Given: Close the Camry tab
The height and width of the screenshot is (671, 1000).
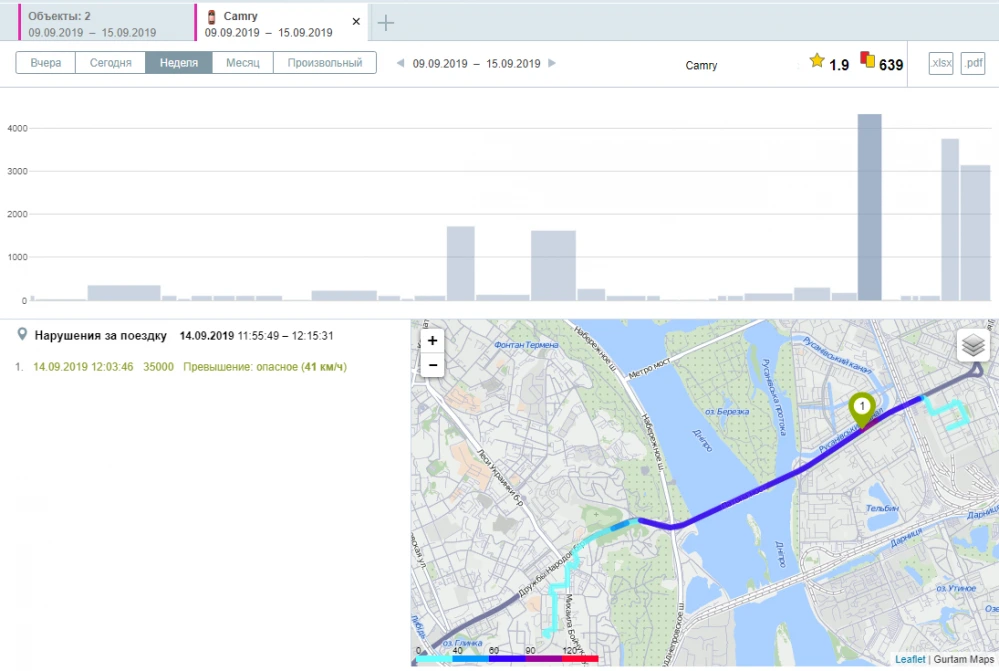Looking at the screenshot, I should point(356,21).
